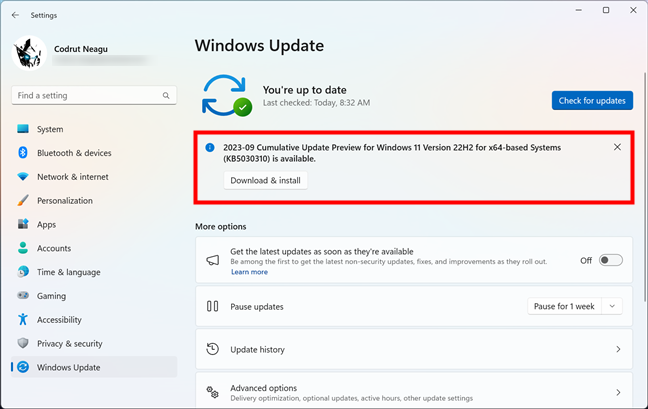Expand Update history chevron
This screenshot has width=648, height=409.
coord(618,350)
